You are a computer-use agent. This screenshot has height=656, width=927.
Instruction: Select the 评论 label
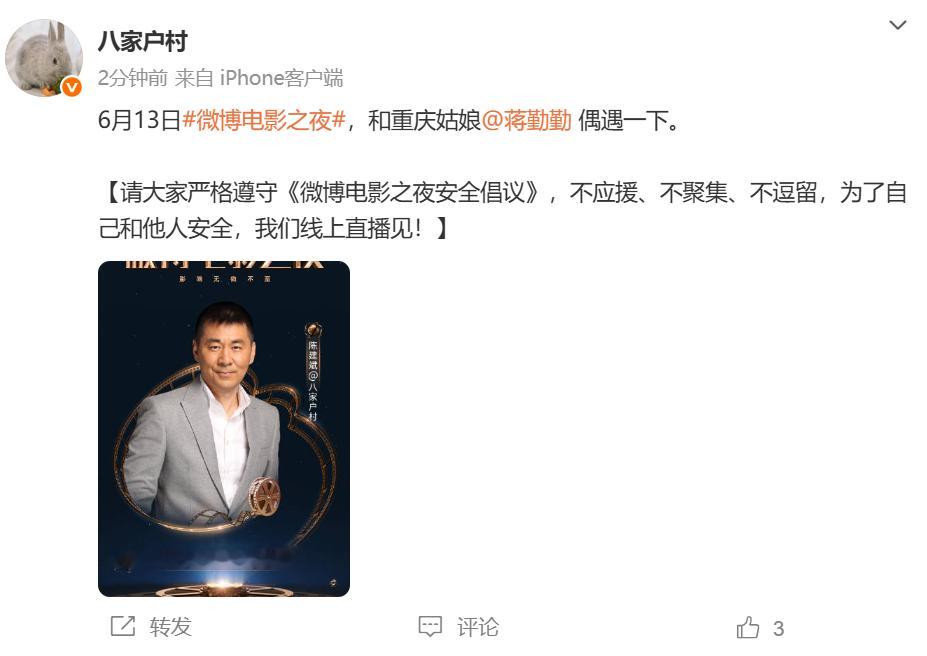[x=478, y=627]
